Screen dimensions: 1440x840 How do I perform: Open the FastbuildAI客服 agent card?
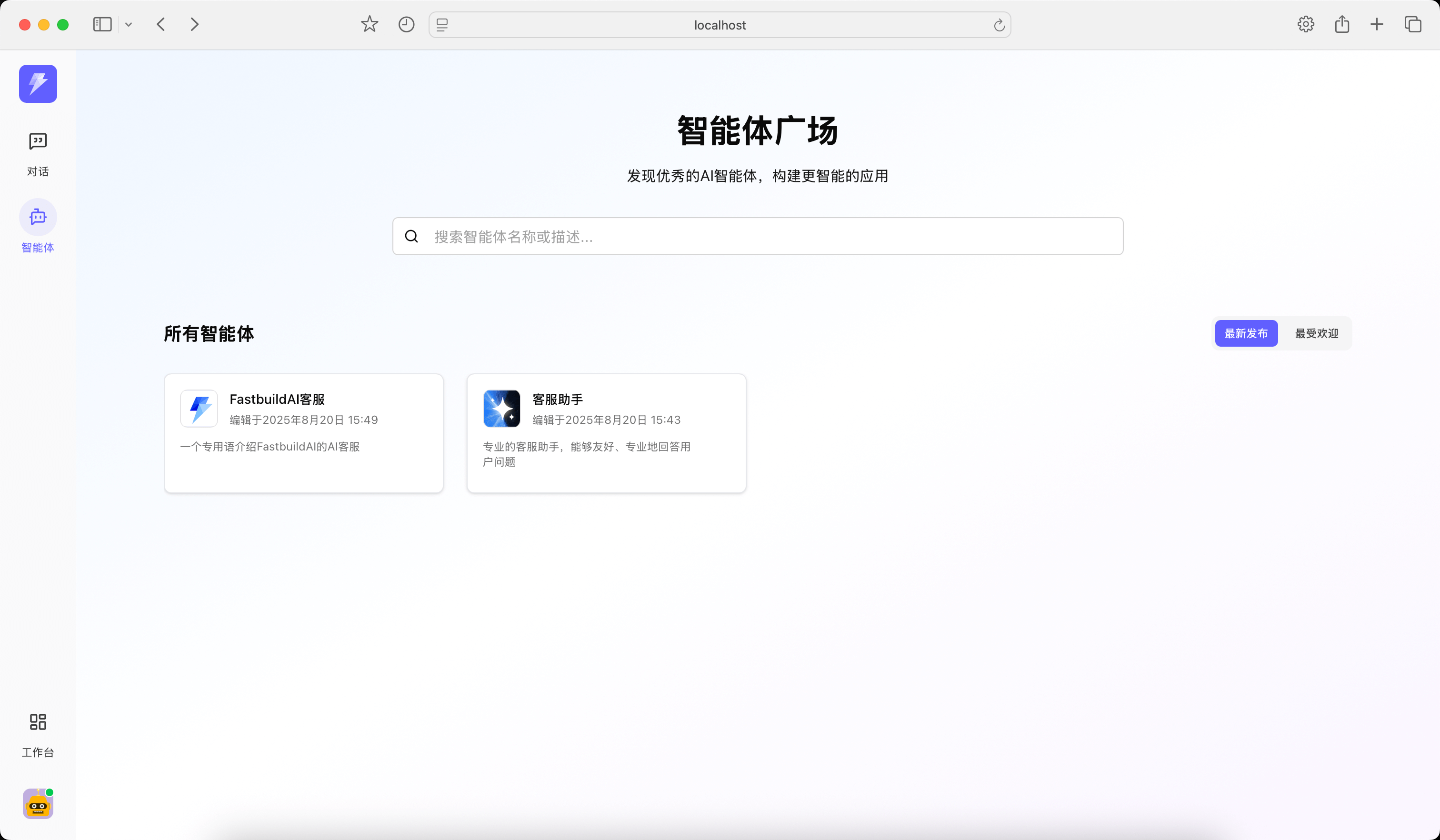[x=303, y=433]
